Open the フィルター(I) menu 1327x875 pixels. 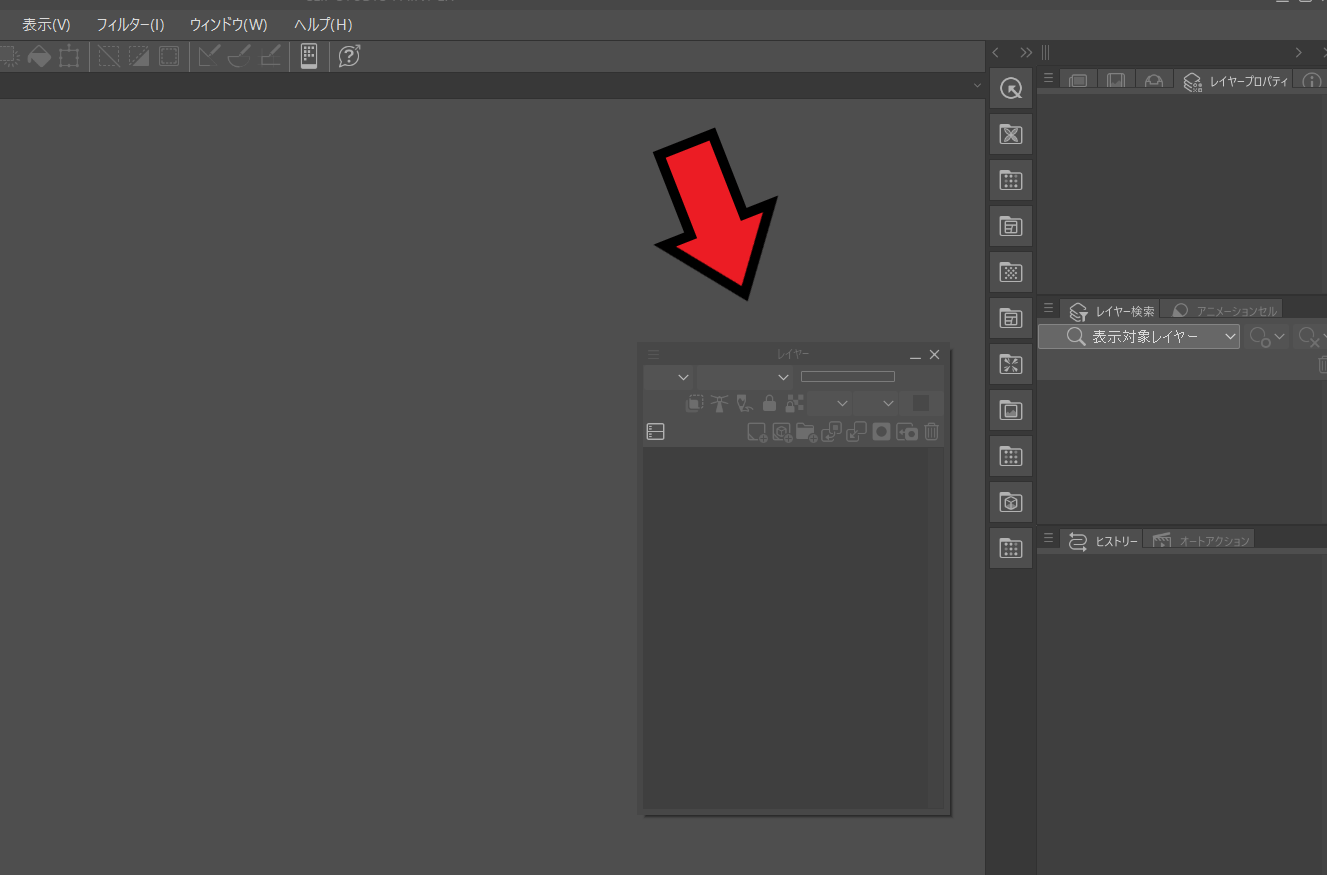(130, 24)
